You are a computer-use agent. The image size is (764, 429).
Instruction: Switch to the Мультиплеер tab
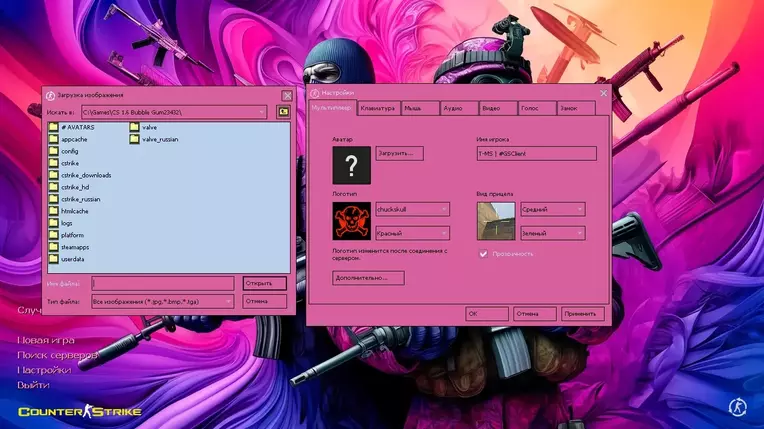332,108
